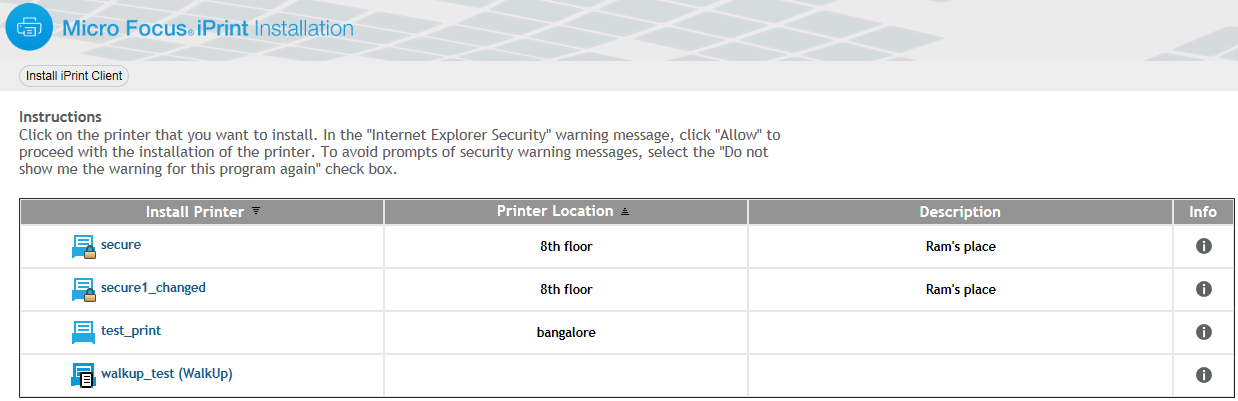1238x401 pixels.
Task: Click the test_print printer icon
Action: click(x=83, y=332)
